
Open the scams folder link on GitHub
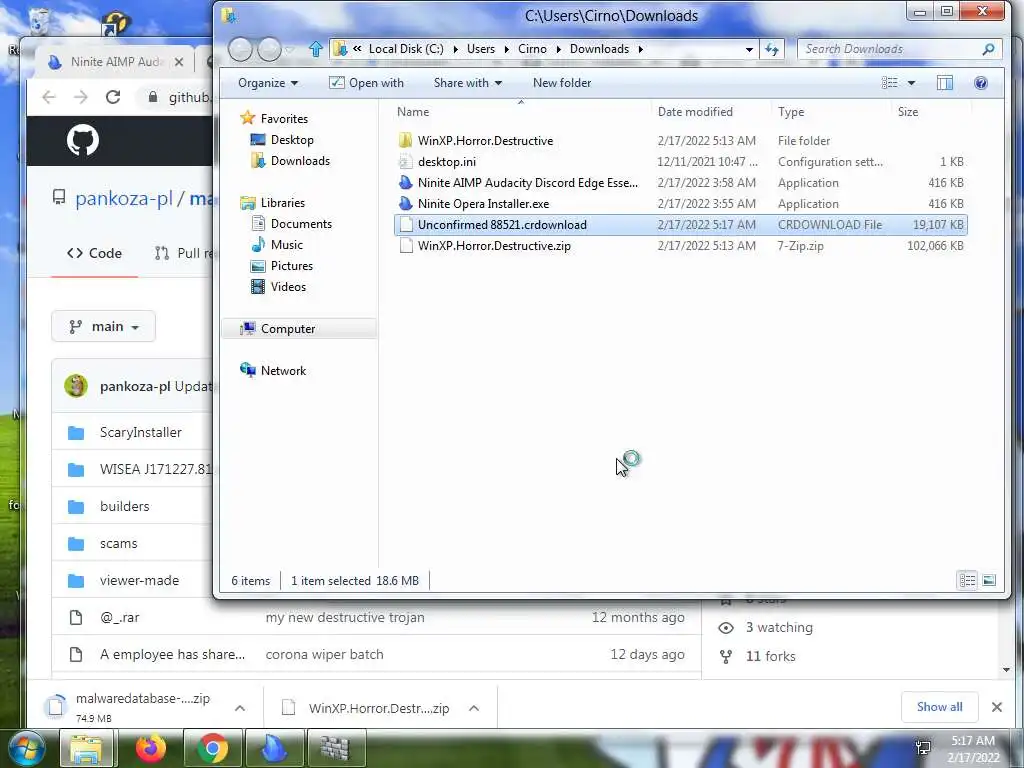tap(118, 543)
